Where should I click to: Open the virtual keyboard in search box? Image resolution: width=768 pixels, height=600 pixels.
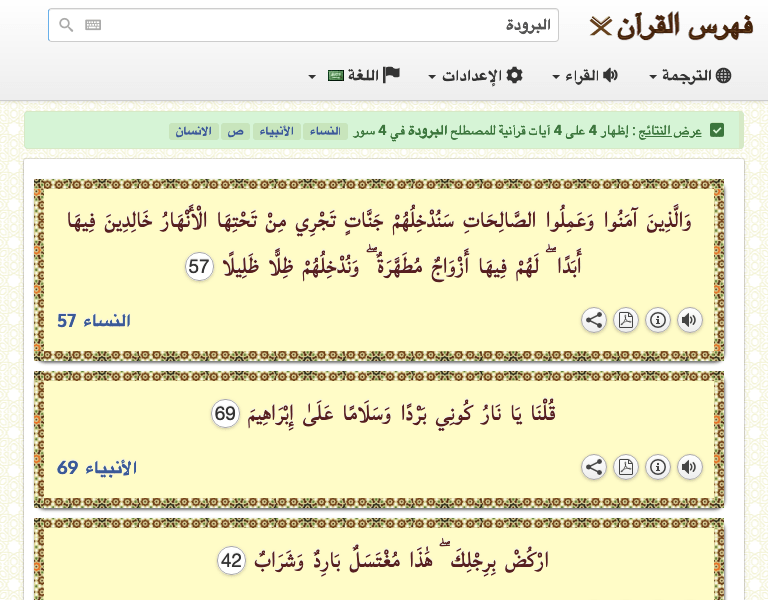93,25
